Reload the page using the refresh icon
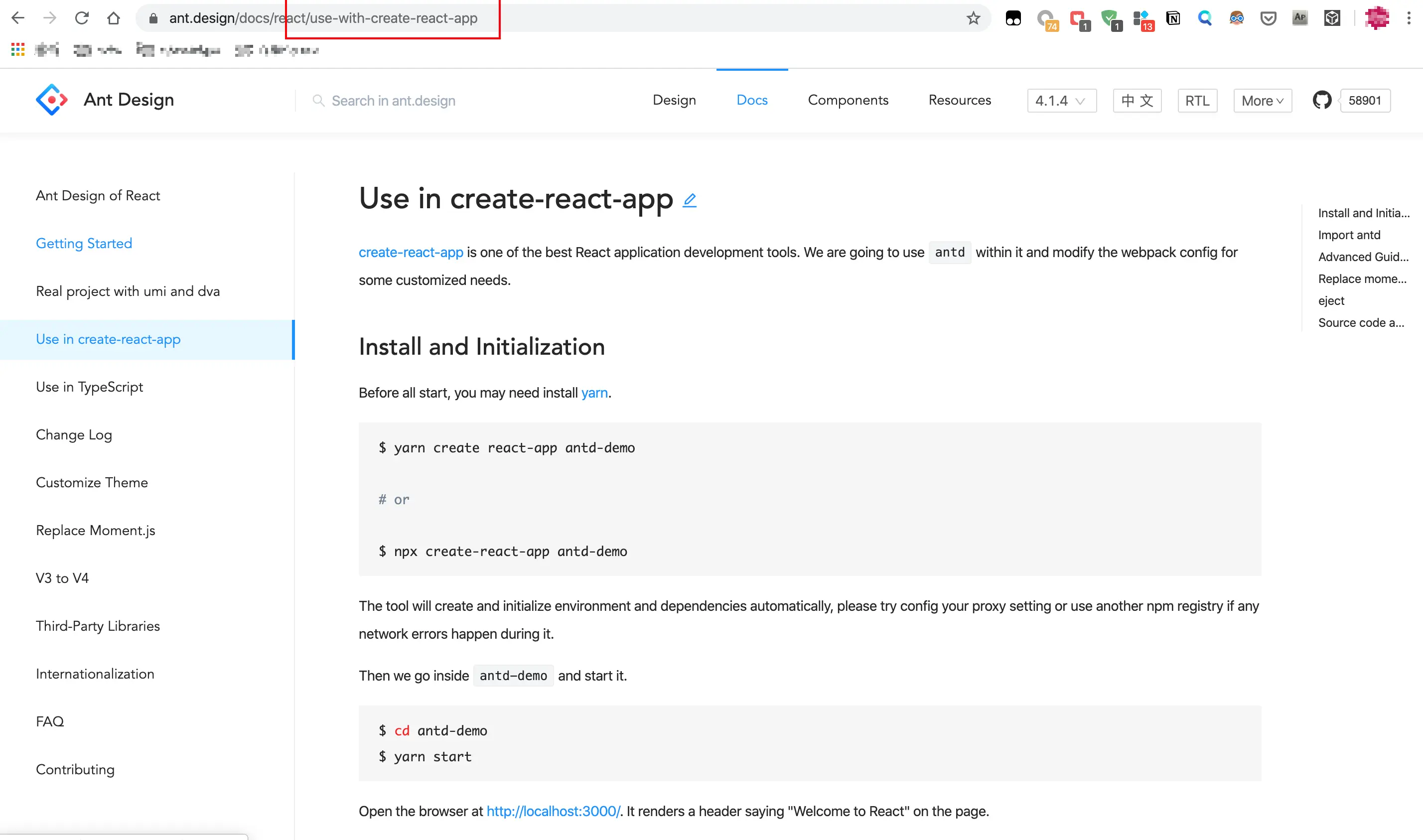Image resolution: width=1423 pixels, height=840 pixels. click(82, 18)
